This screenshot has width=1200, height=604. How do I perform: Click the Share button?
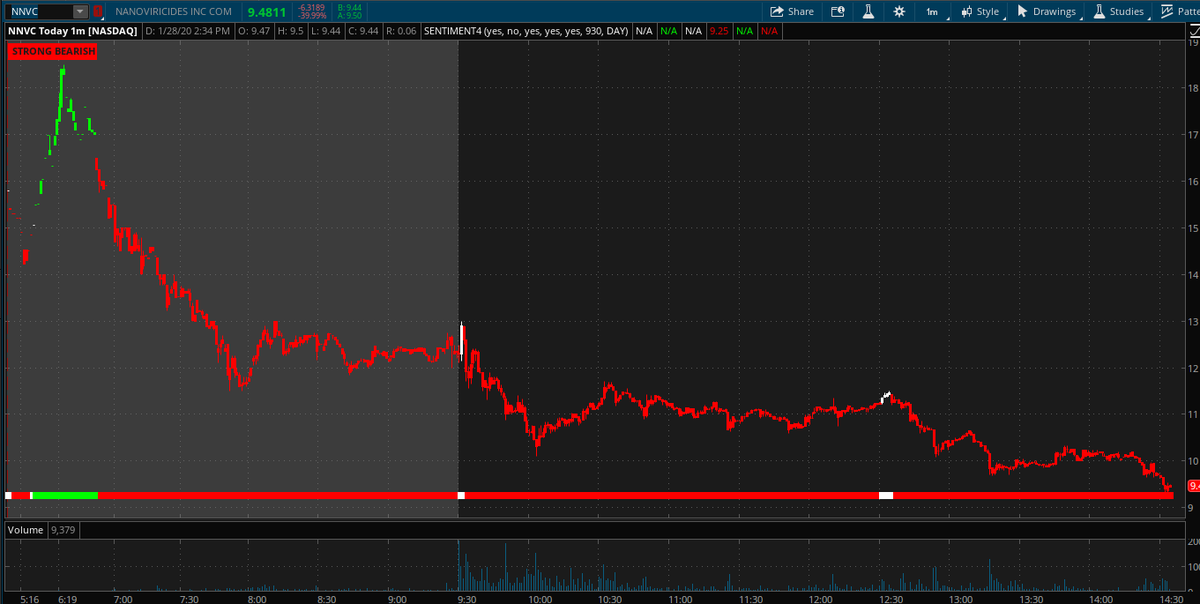tap(792, 11)
